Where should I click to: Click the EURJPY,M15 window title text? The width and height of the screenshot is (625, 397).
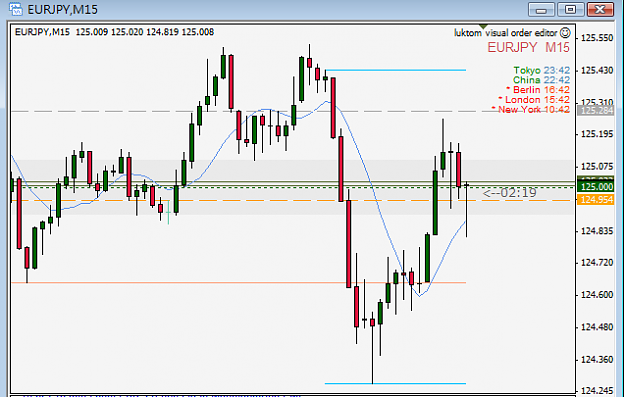[62, 9]
